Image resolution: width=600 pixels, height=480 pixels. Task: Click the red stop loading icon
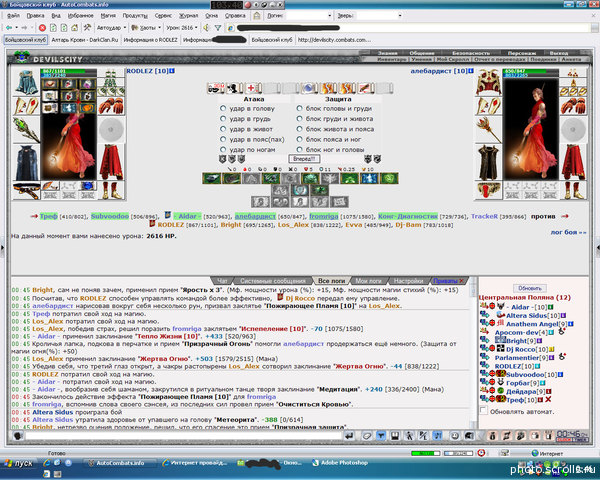pos(42,28)
